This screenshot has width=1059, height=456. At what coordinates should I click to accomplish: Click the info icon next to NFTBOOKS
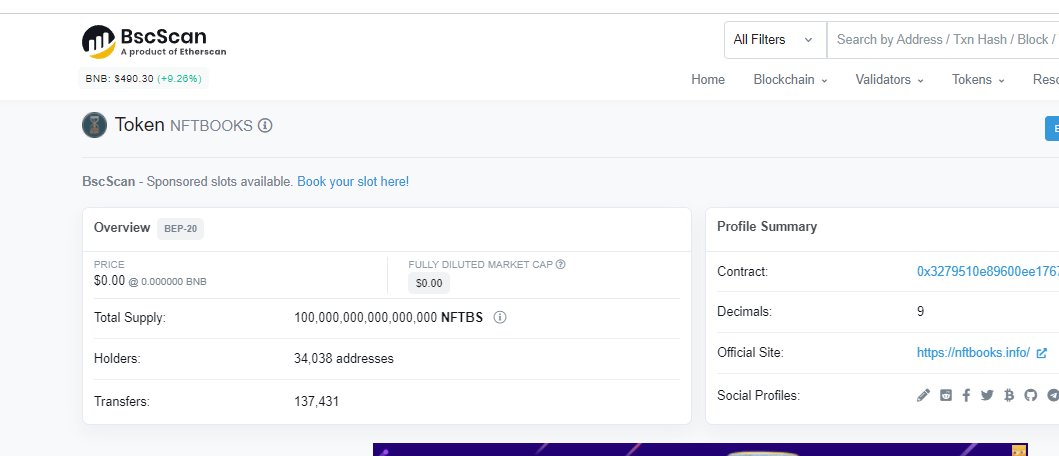click(x=265, y=126)
